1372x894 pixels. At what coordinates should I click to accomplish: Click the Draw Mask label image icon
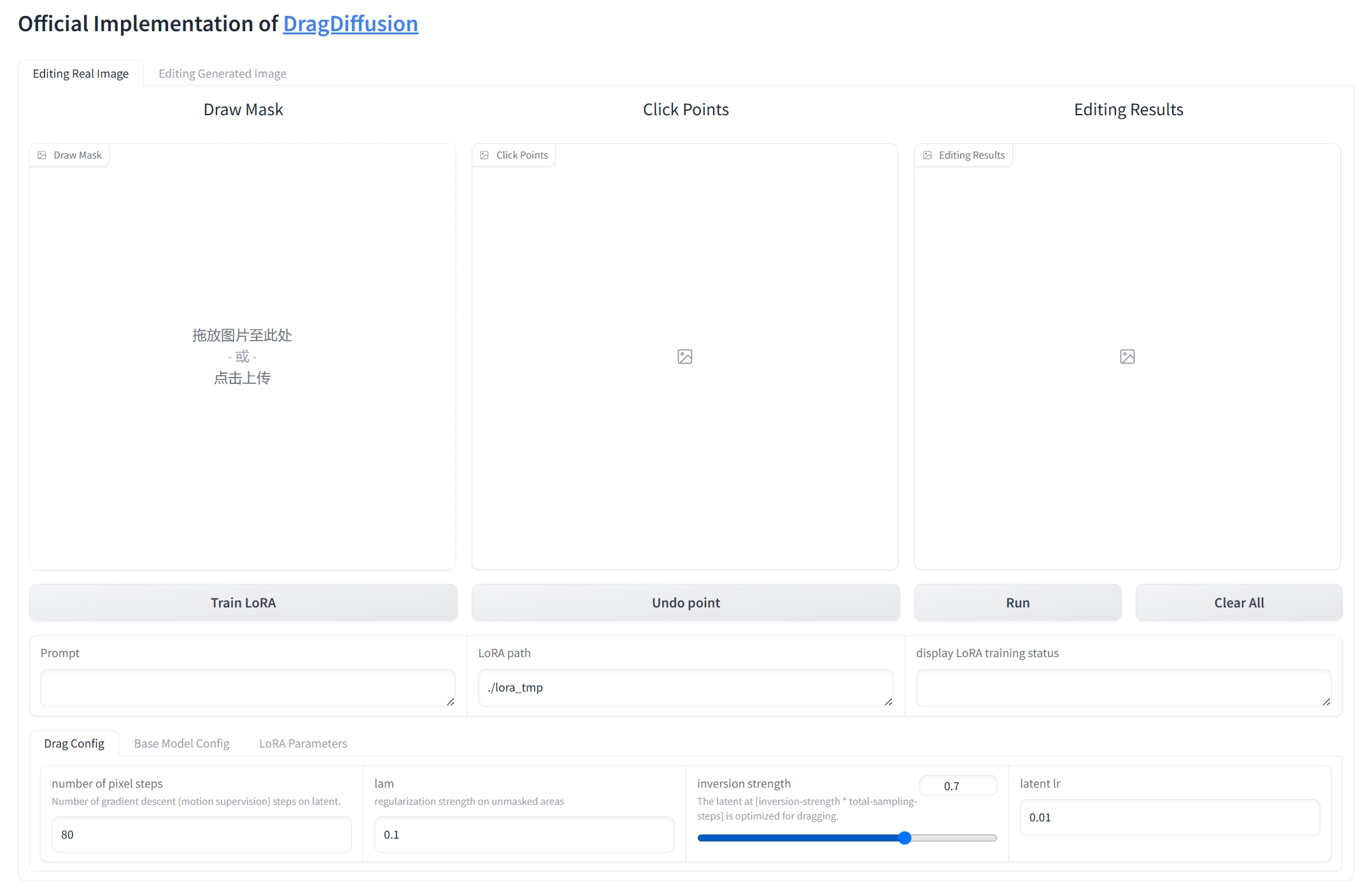[x=42, y=155]
